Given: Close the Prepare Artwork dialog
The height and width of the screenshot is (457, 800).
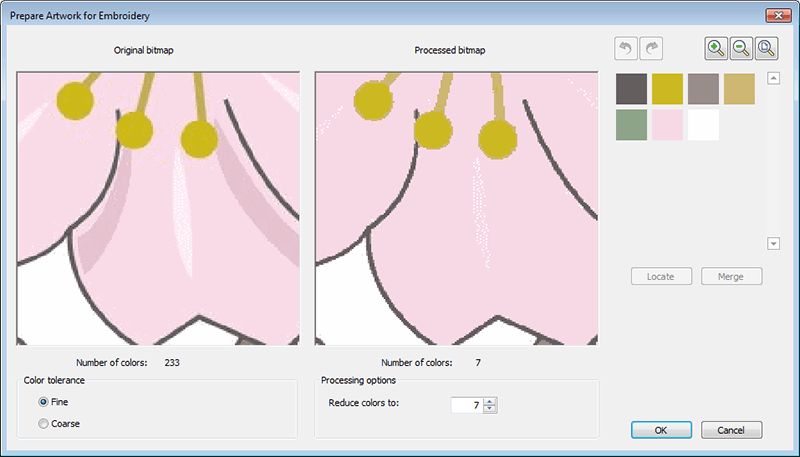Looking at the screenshot, I should click(776, 17).
